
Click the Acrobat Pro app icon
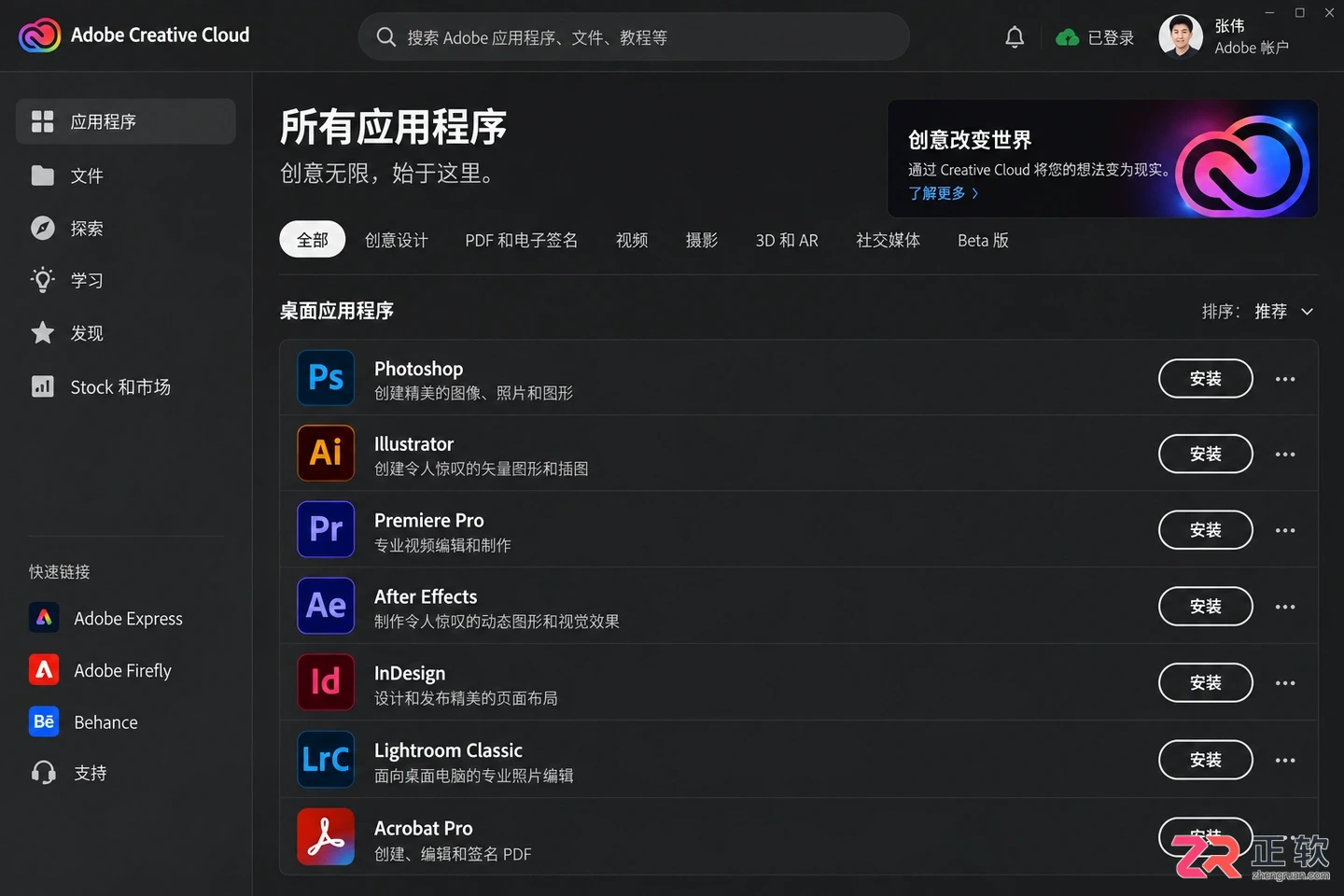point(326,837)
